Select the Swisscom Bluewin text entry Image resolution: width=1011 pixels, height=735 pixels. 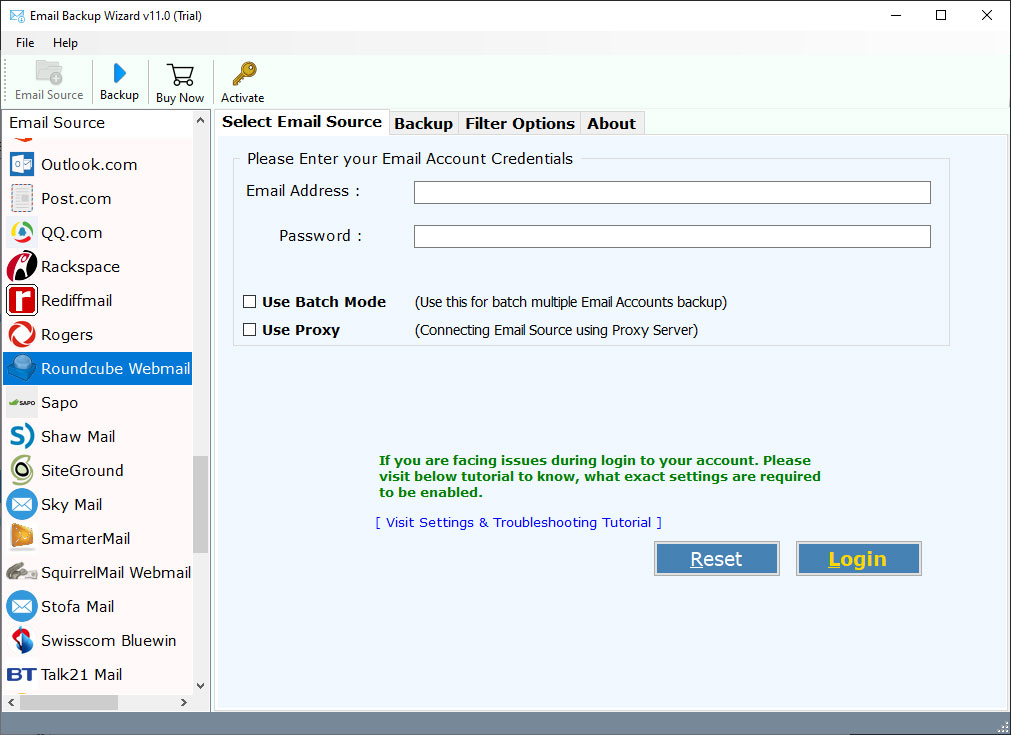pos(109,640)
